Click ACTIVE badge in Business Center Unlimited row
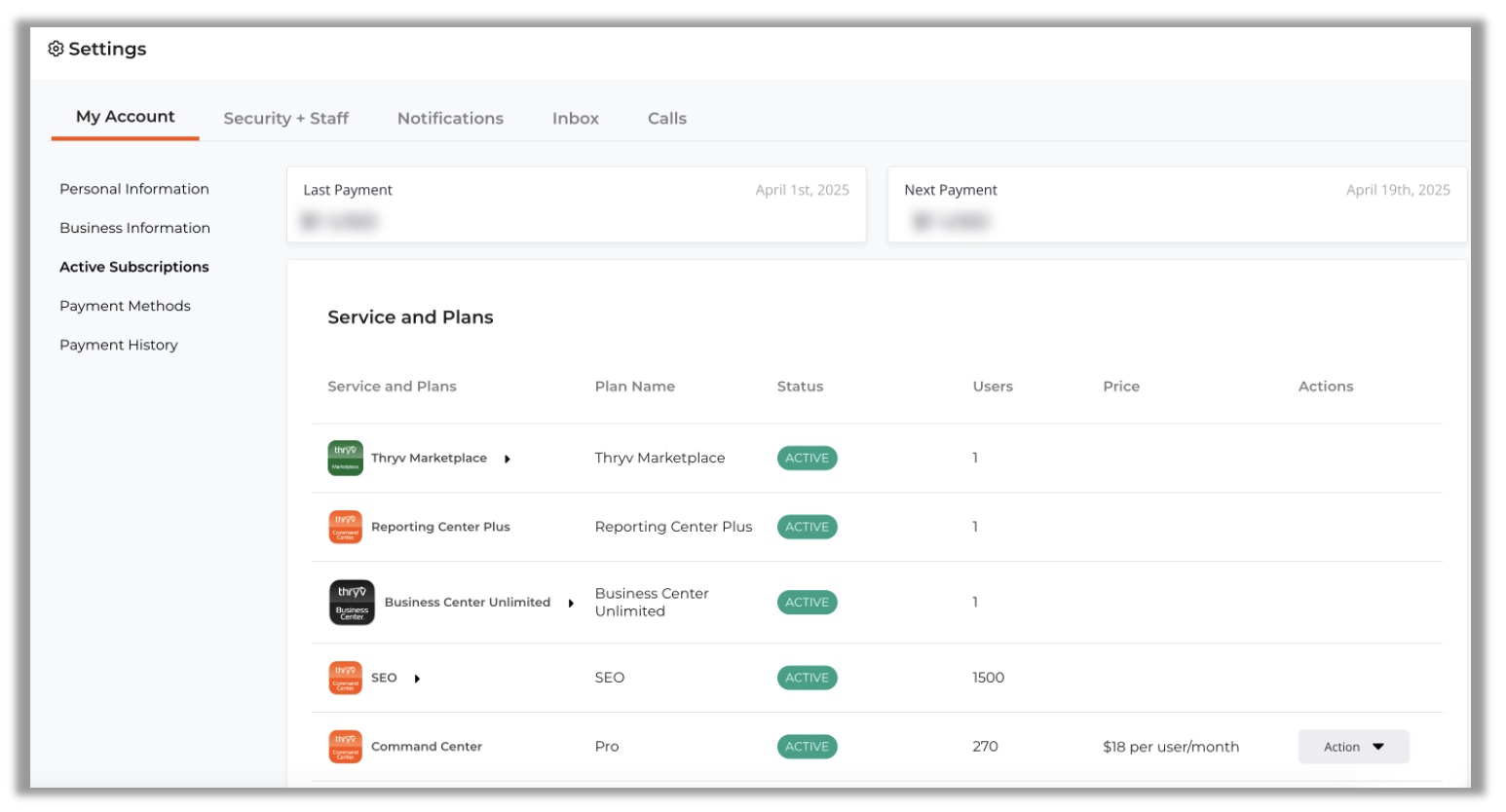Image resolution: width=1506 pixels, height=812 pixels. (x=808, y=603)
